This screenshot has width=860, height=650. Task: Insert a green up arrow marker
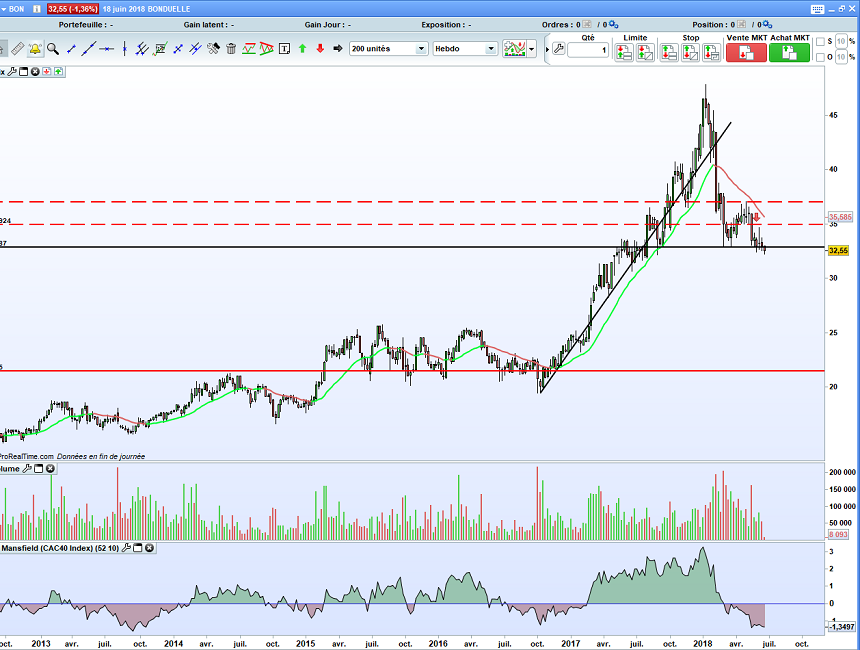(302, 49)
